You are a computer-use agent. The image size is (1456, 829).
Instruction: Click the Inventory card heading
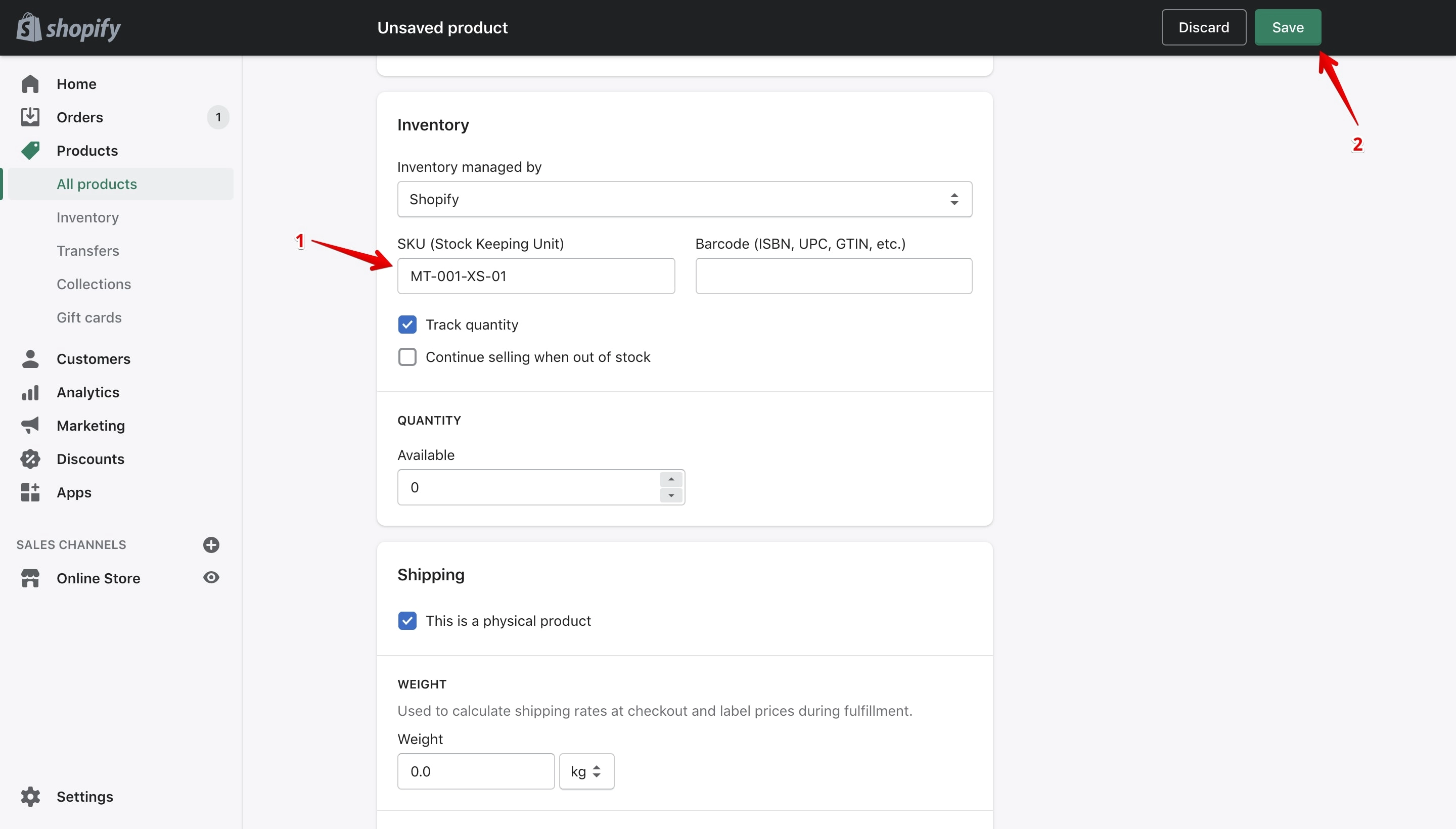433,125
